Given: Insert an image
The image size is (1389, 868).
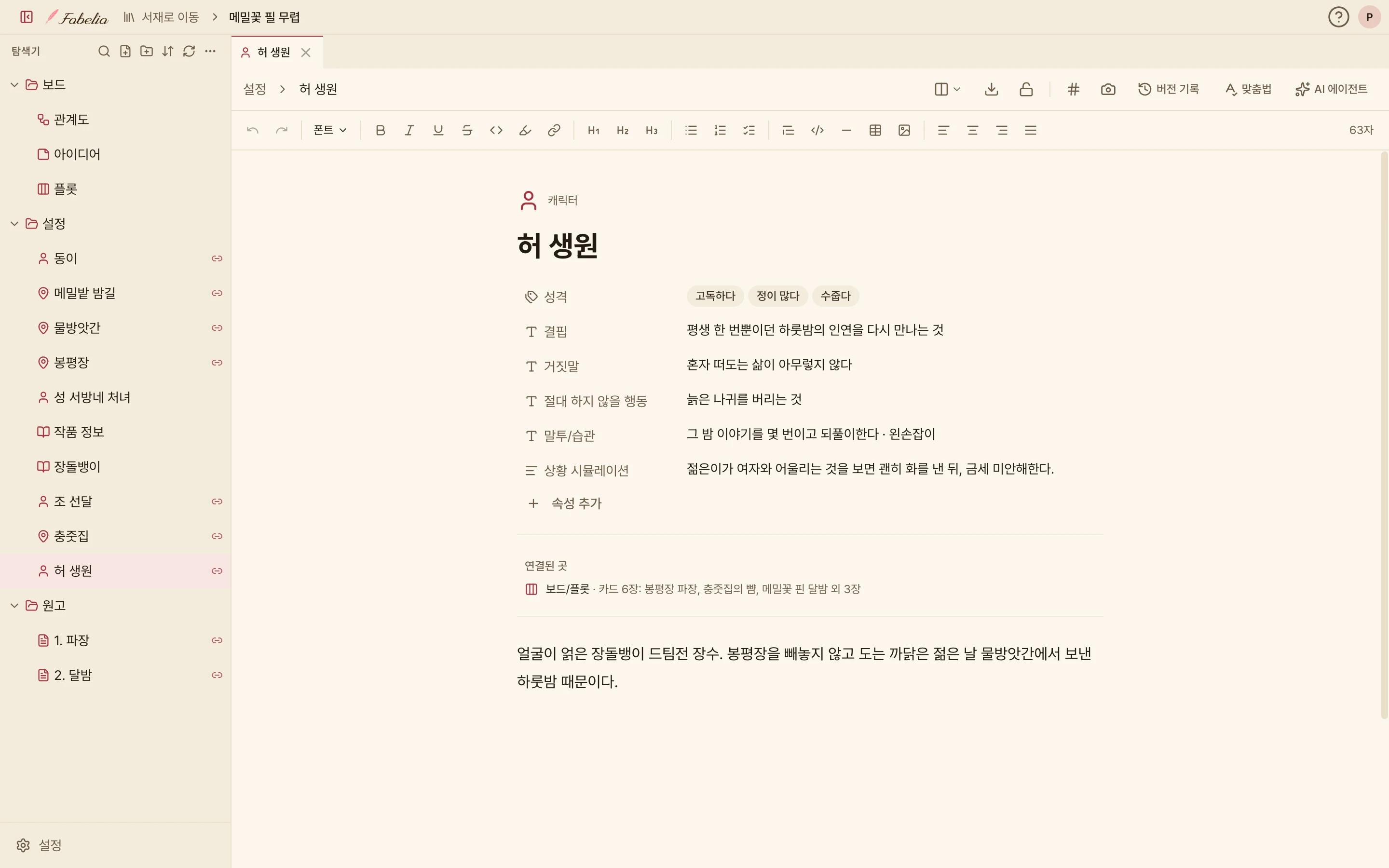Looking at the screenshot, I should point(904,130).
